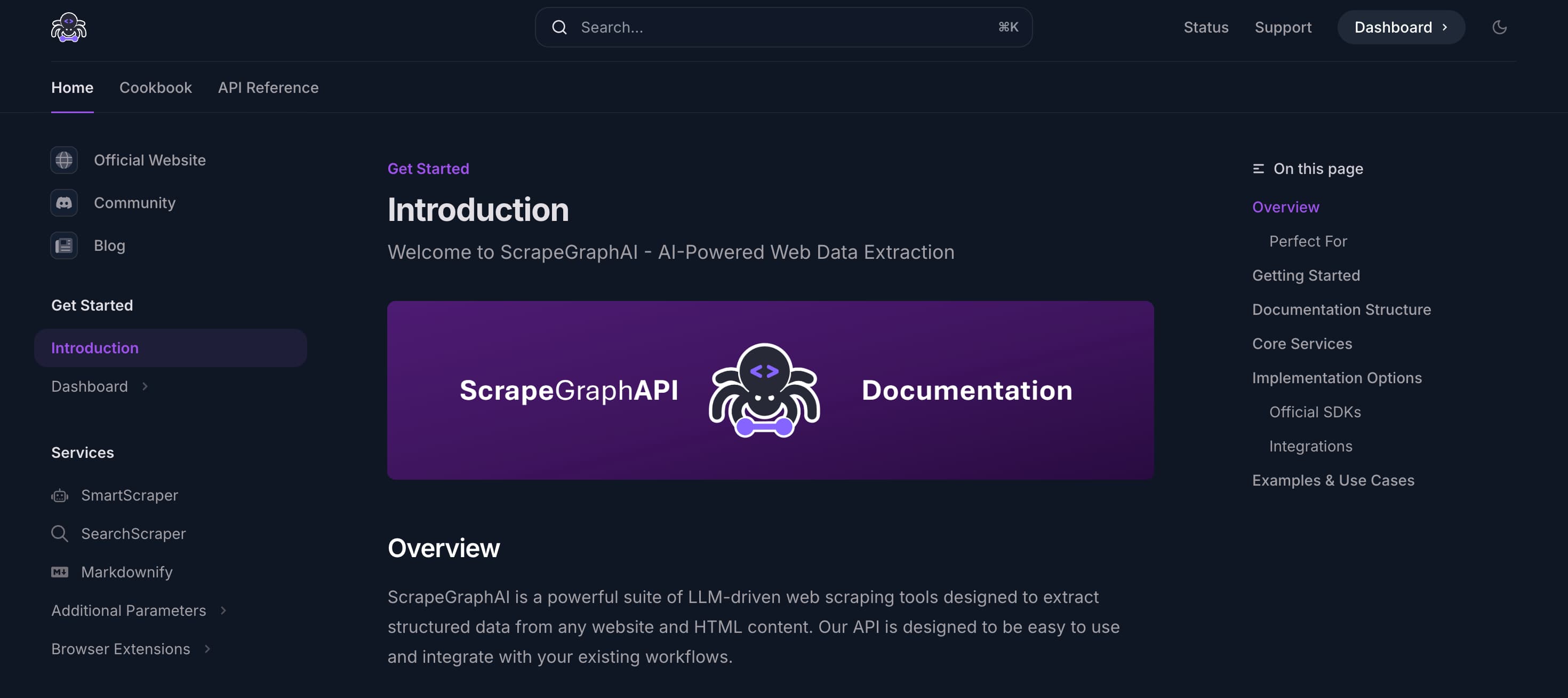This screenshot has height=698, width=1568.
Task: Click the SmartScraper robot icon
Action: point(60,496)
